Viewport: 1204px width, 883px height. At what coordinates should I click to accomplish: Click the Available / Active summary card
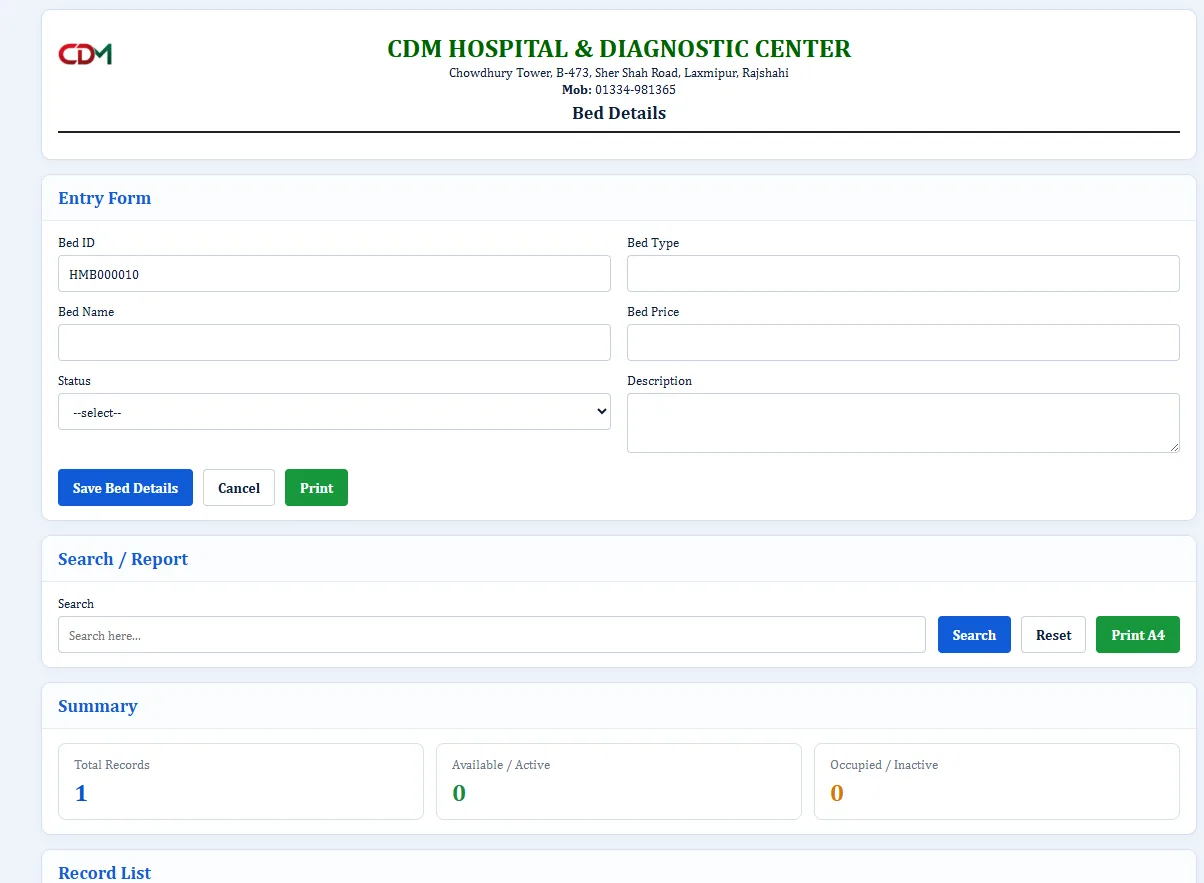619,781
